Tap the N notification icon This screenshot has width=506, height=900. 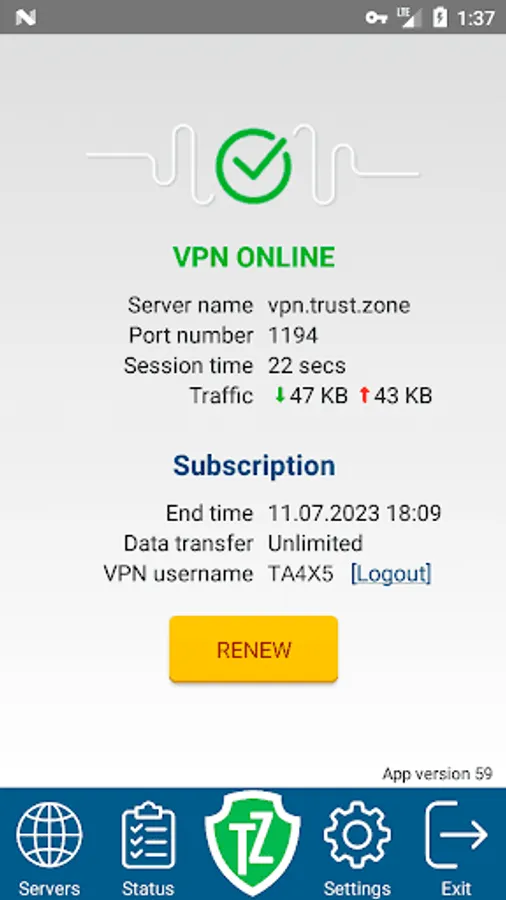[26, 18]
